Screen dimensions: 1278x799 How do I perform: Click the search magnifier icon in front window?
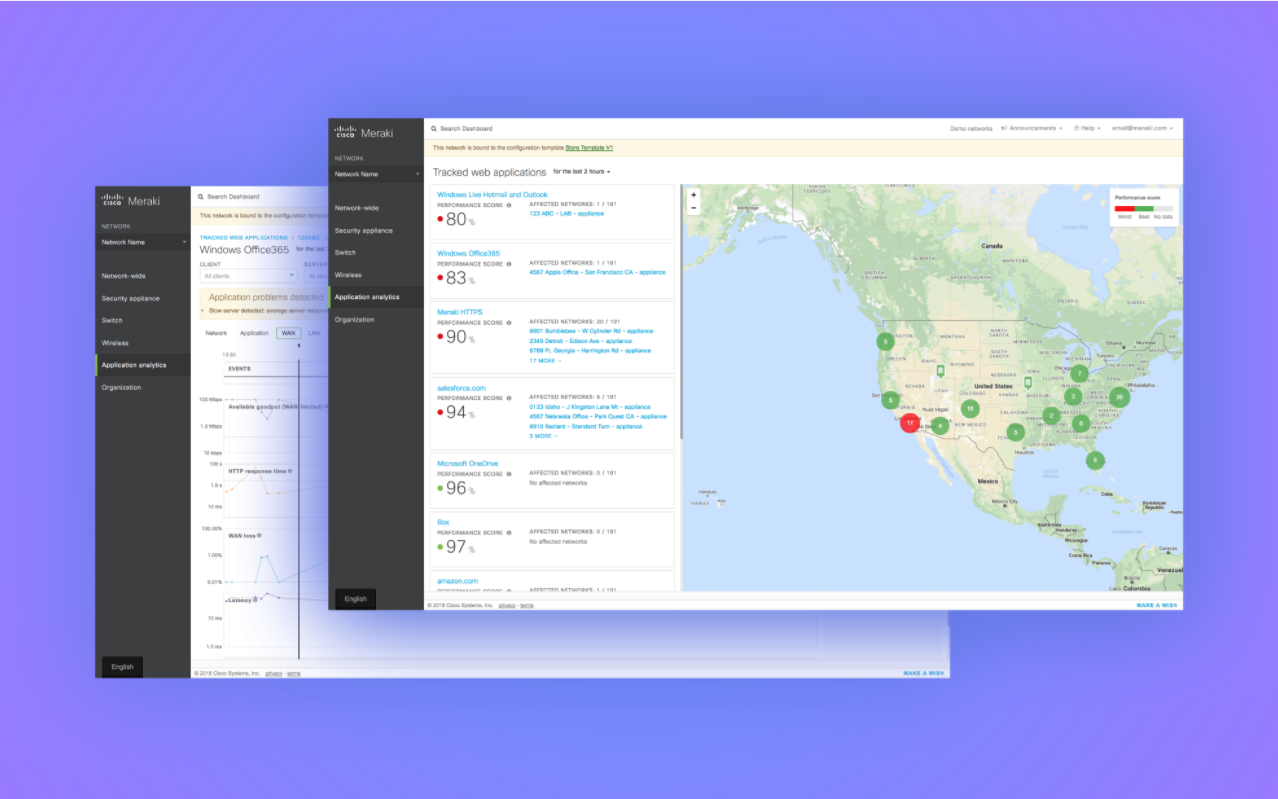(x=434, y=129)
